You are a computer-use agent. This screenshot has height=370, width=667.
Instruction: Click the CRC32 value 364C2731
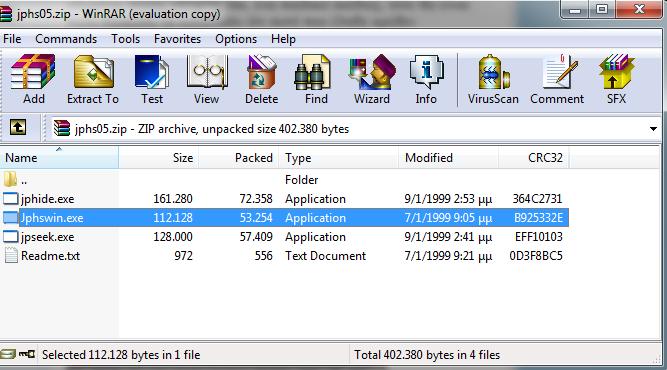[537, 199]
